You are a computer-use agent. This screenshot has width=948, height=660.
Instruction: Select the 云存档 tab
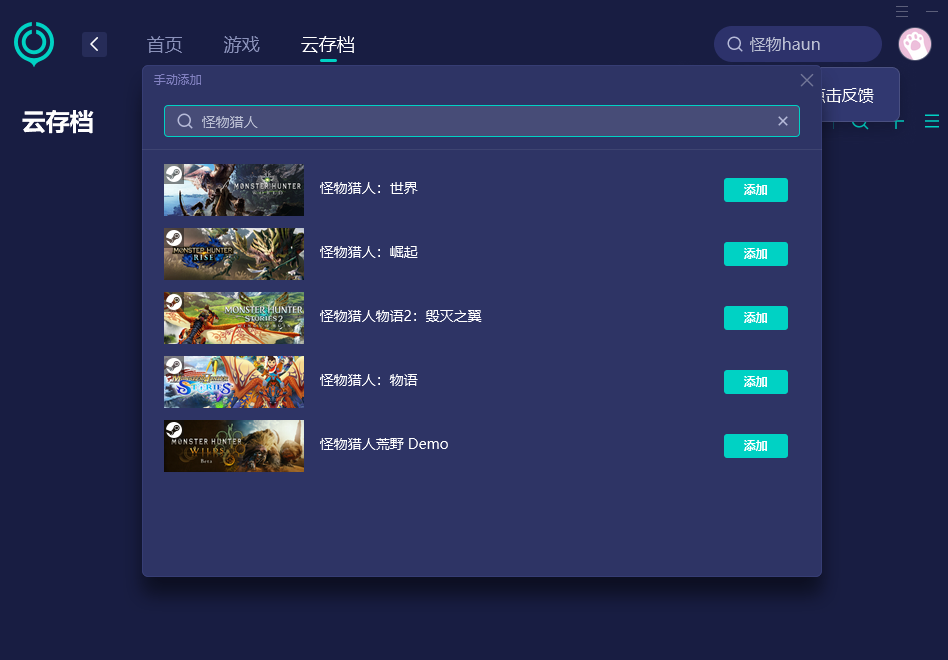[328, 44]
